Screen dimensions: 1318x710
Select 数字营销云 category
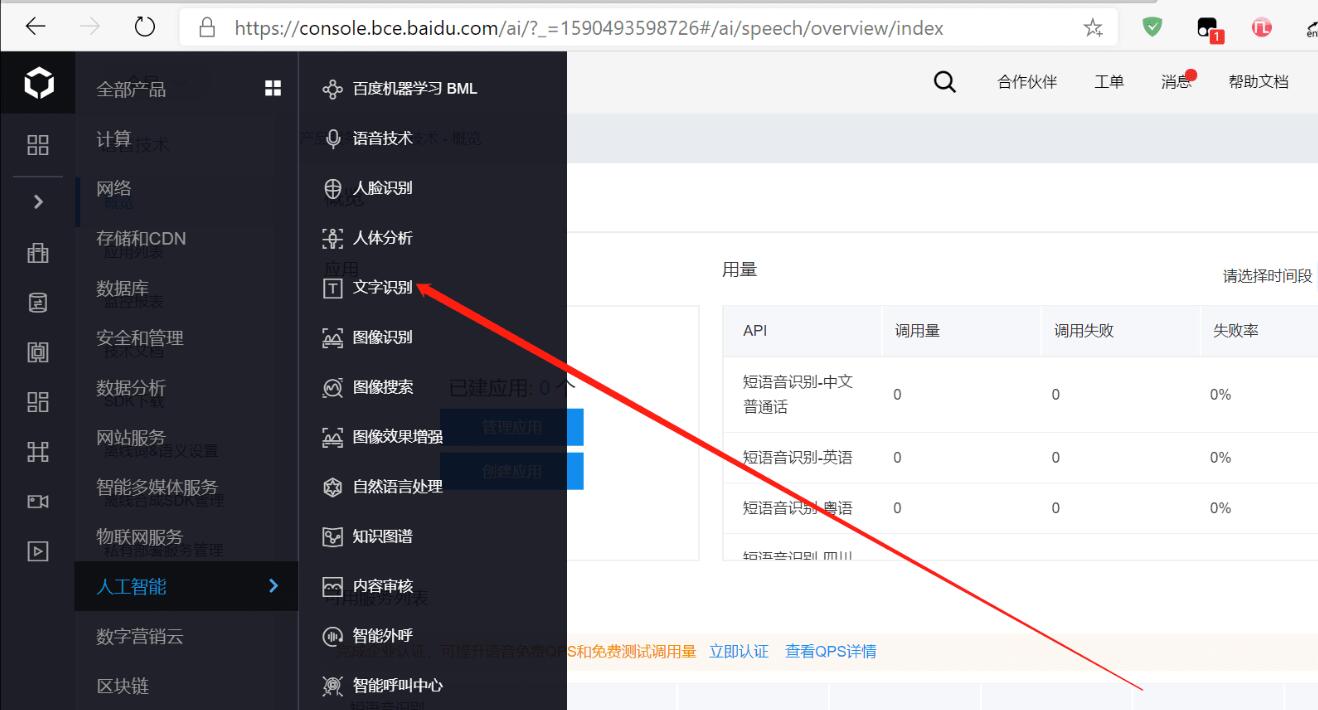click(140, 637)
